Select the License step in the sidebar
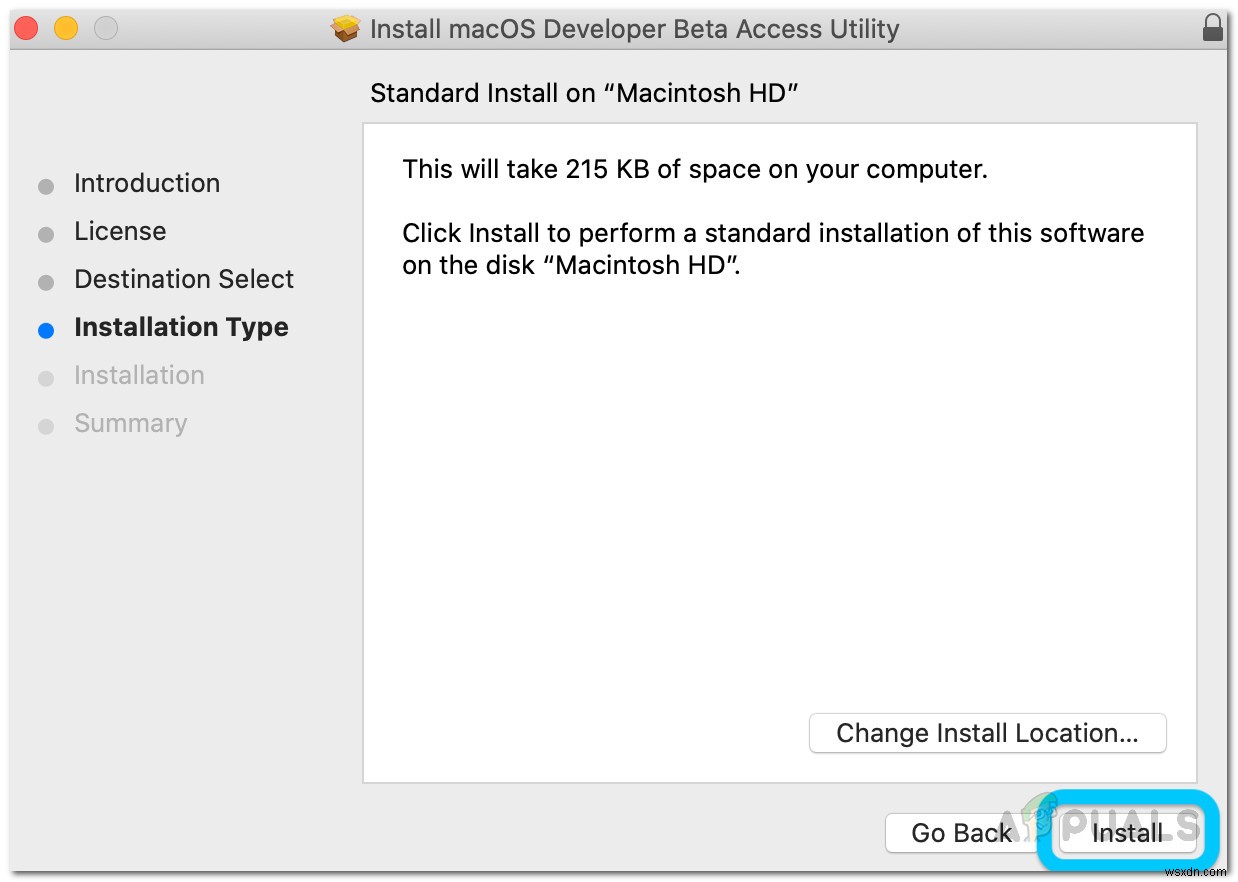Image resolution: width=1238 pixels, height=882 pixels. click(x=120, y=231)
